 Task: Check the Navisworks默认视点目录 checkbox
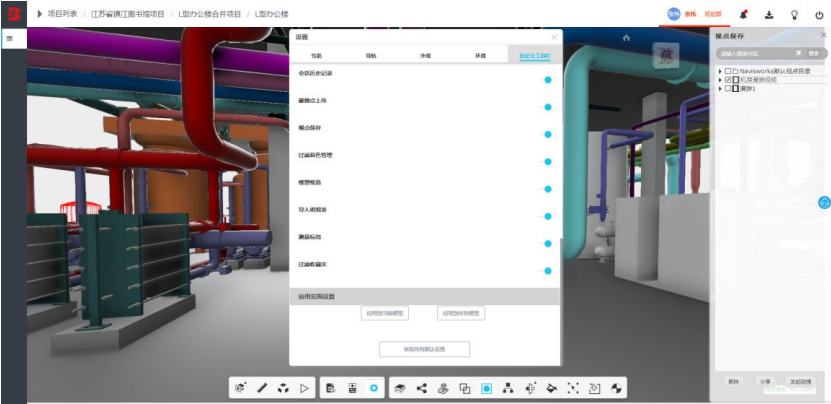click(x=728, y=71)
